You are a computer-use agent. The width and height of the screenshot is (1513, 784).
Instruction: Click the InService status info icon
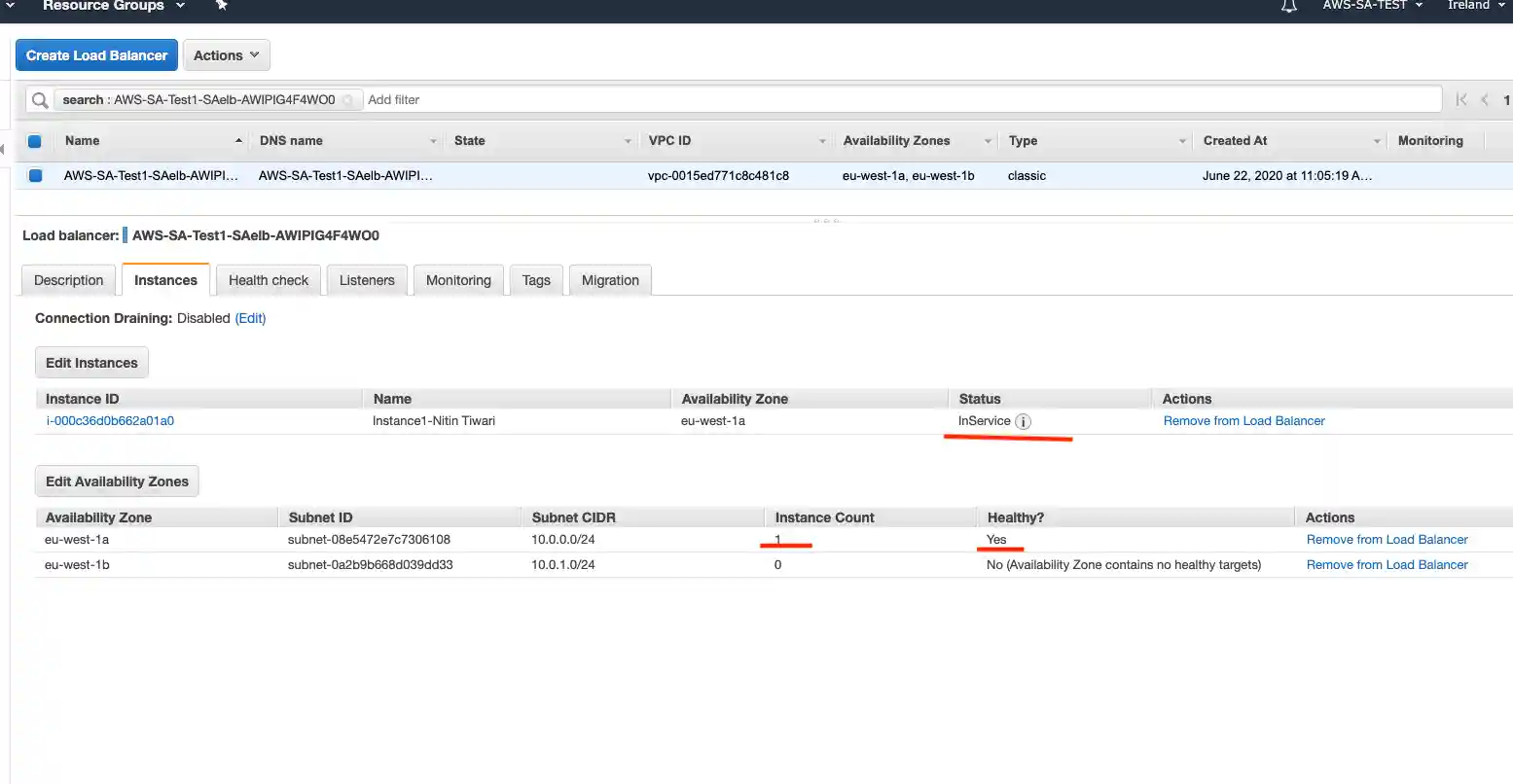click(x=1023, y=421)
